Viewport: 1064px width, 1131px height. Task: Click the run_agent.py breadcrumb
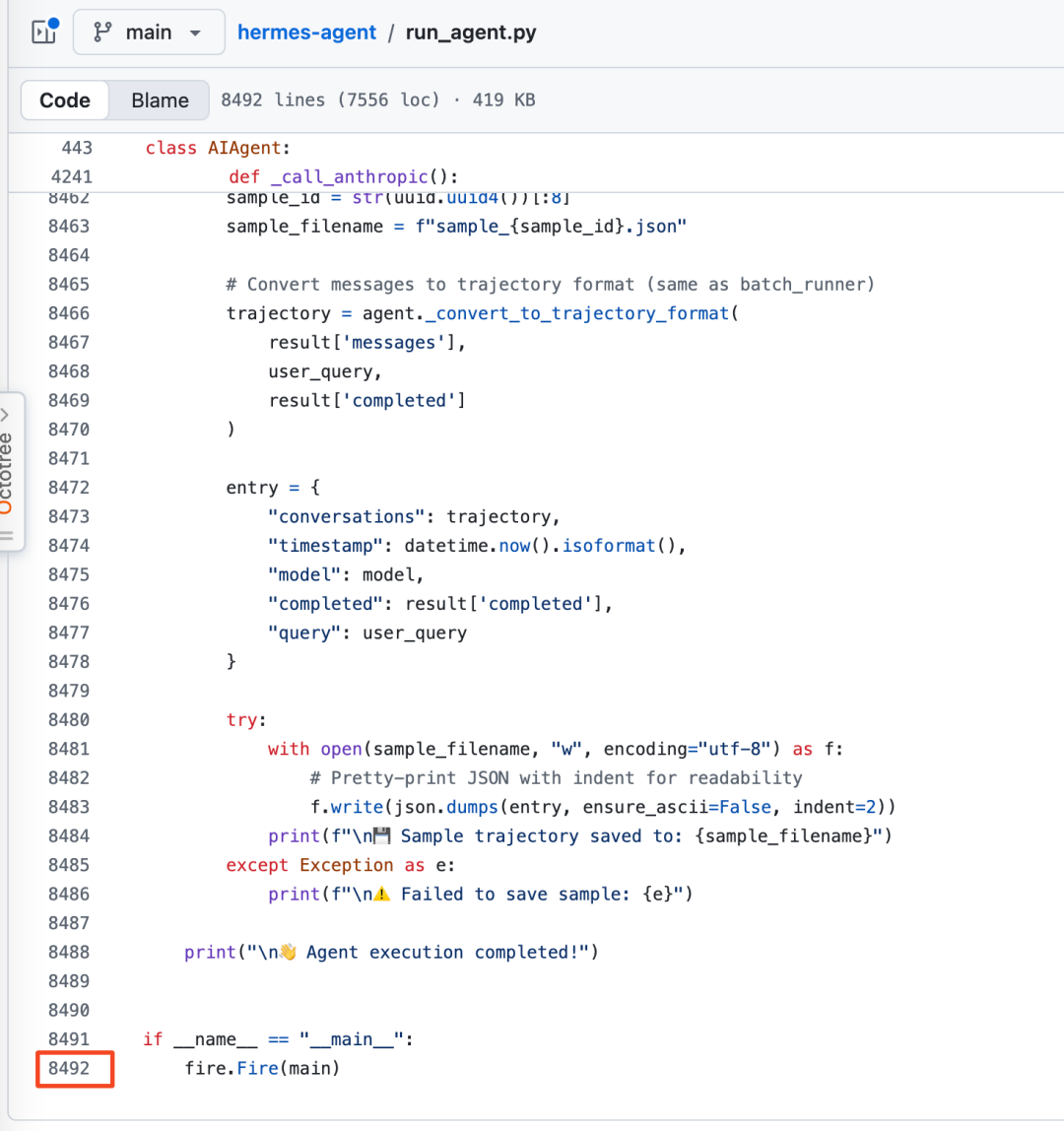click(x=470, y=32)
